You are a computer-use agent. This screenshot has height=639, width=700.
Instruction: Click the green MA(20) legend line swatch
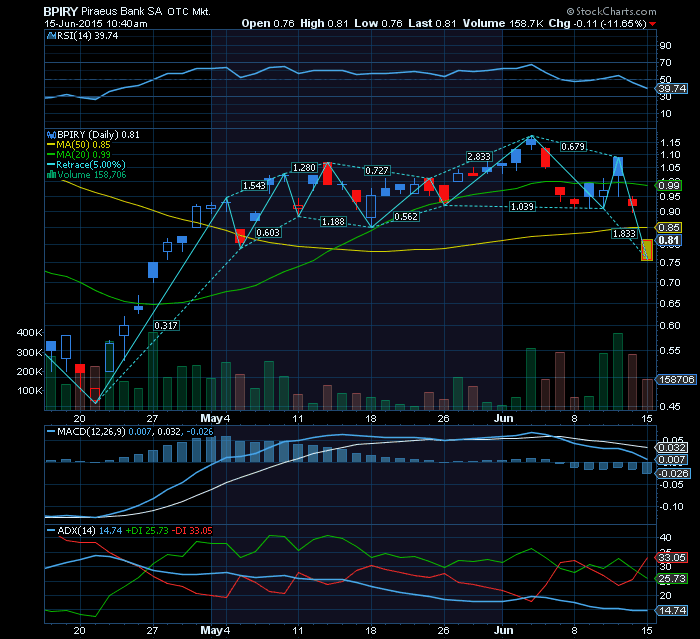[x=51, y=155]
